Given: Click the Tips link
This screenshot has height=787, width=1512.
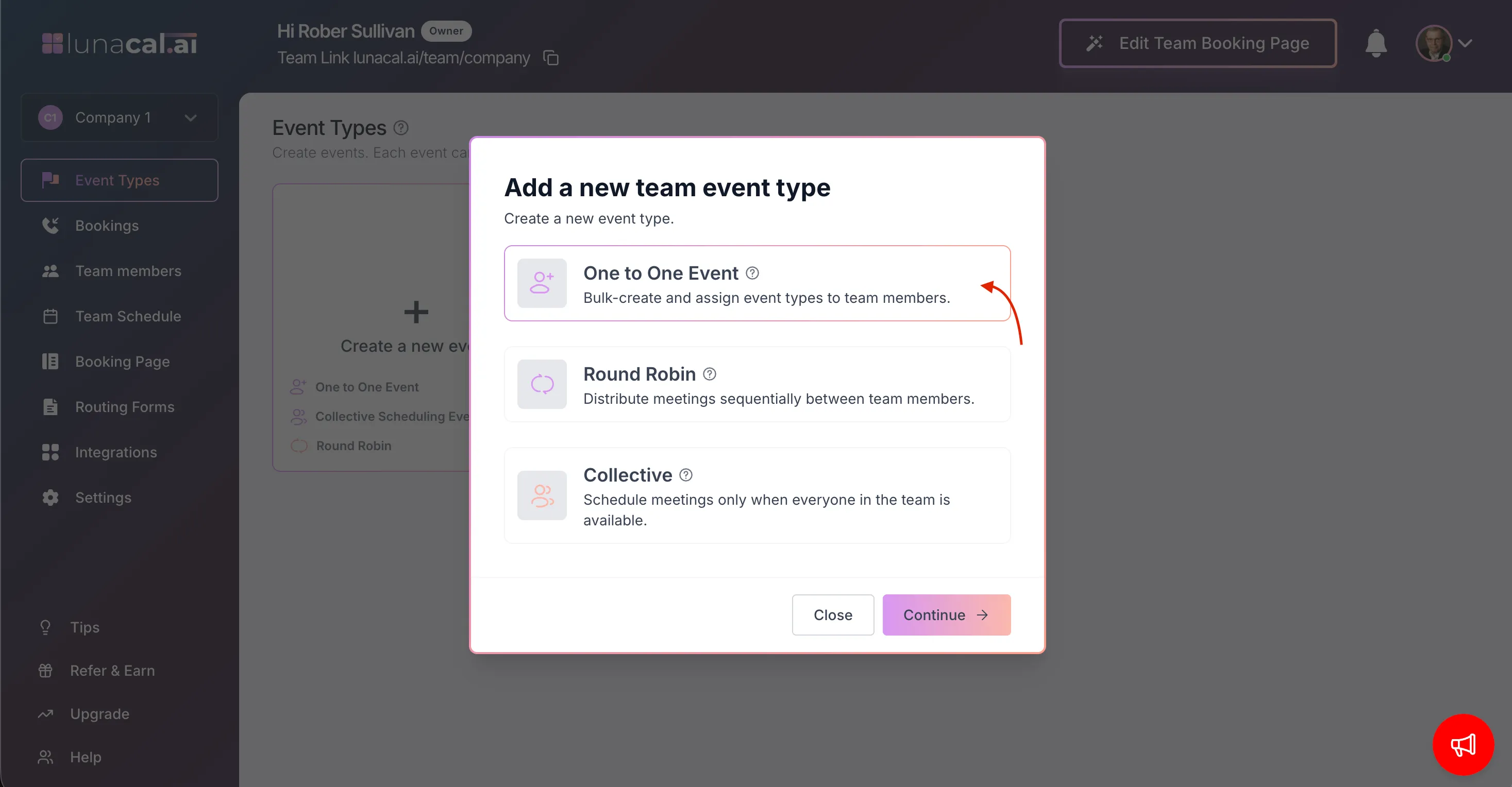Looking at the screenshot, I should 85,627.
